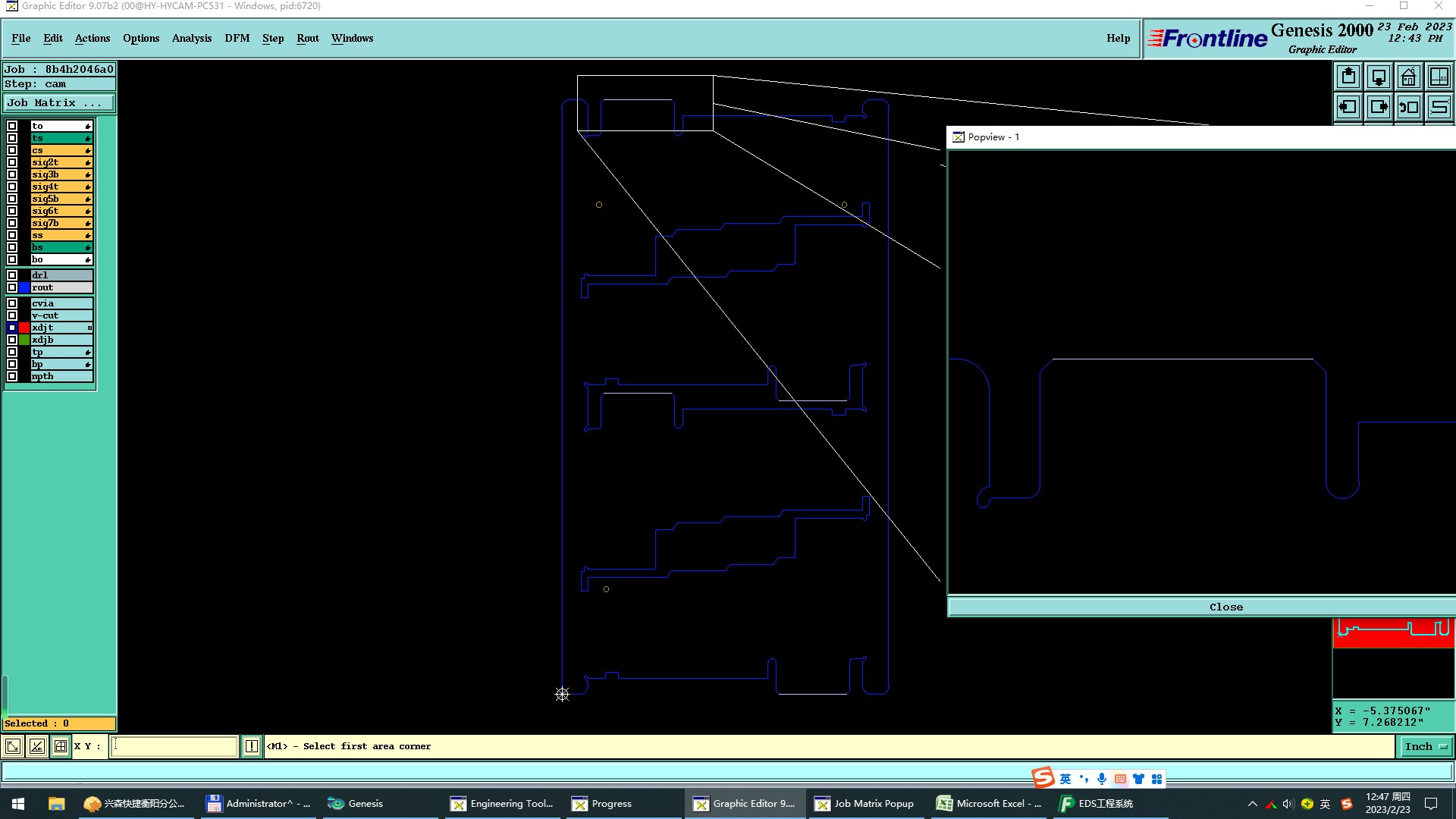Open the Rout menu
The height and width of the screenshot is (819, 1456).
pos(307,38)
